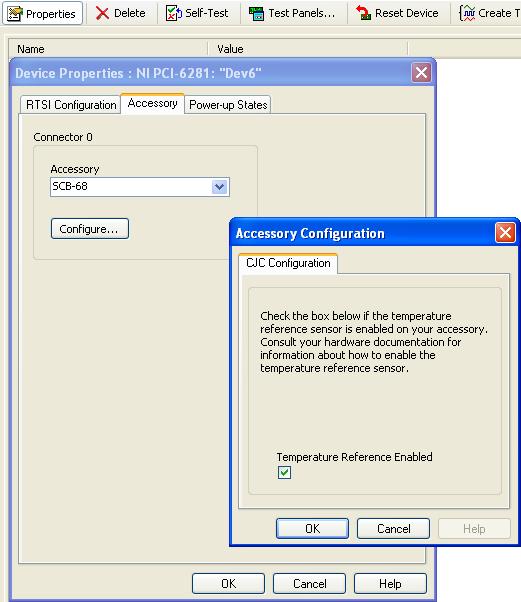The width and height of the screenshot is (521, 602).
Task: Run Self-Test from the toolbar icon
Action: pyautogui.click(x=174, y=13)
